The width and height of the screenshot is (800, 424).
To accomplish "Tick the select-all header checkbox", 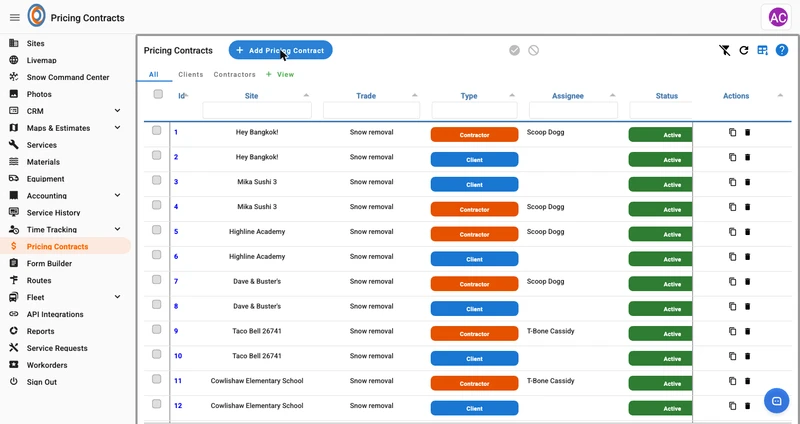I will tap(158, 94).
